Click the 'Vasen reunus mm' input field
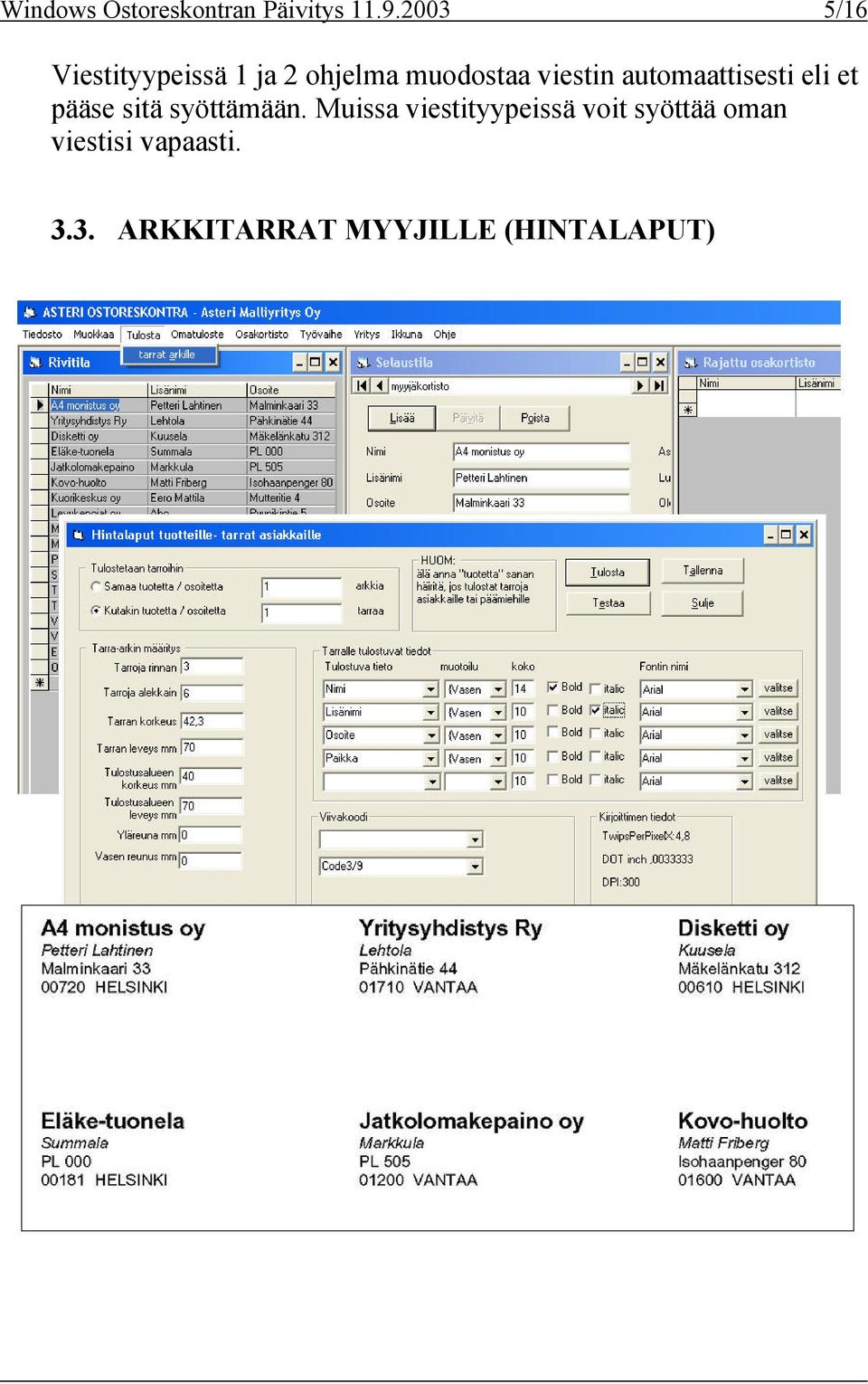 pos(211,860)
